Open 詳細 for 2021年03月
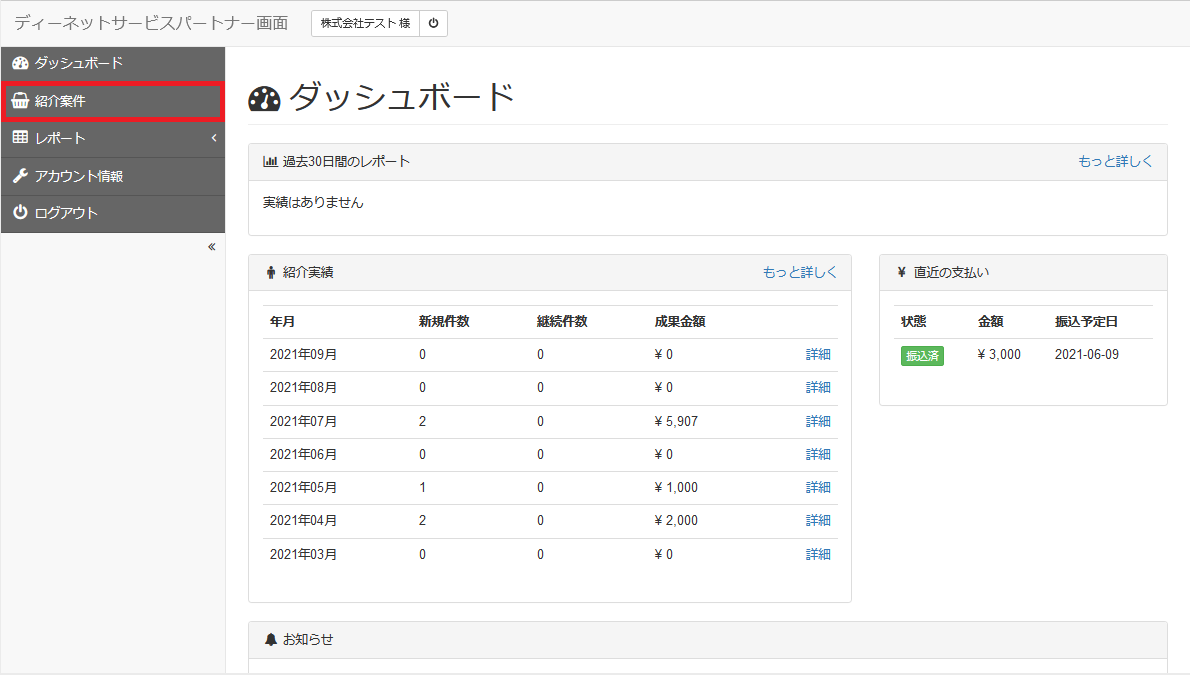 (x=818, y=554)
